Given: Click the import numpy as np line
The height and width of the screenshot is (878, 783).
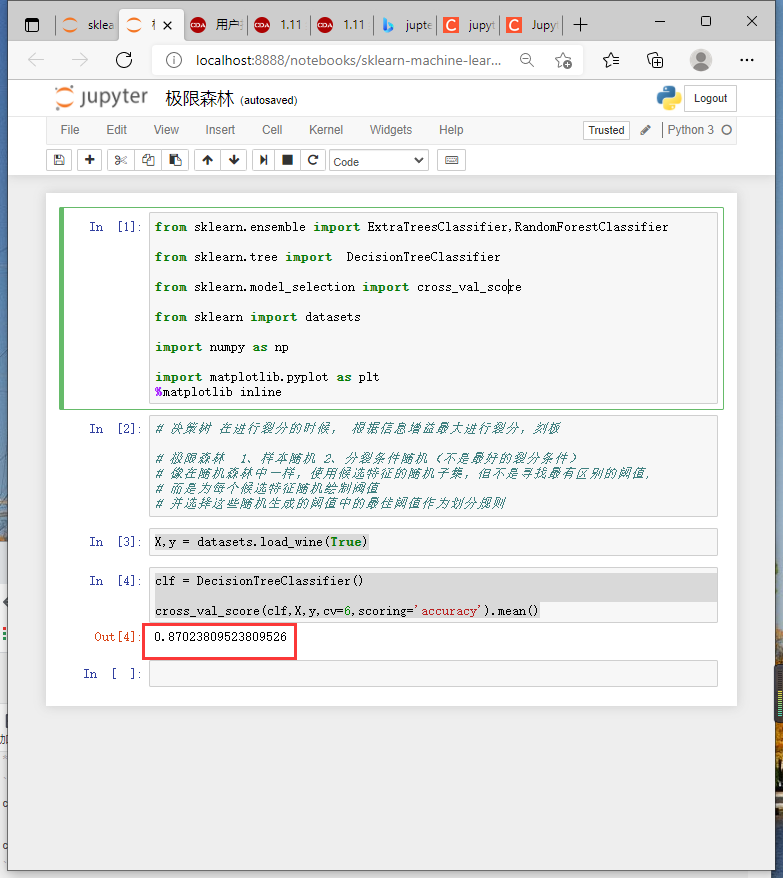Looking at the screenshot, I should [222, 347].
